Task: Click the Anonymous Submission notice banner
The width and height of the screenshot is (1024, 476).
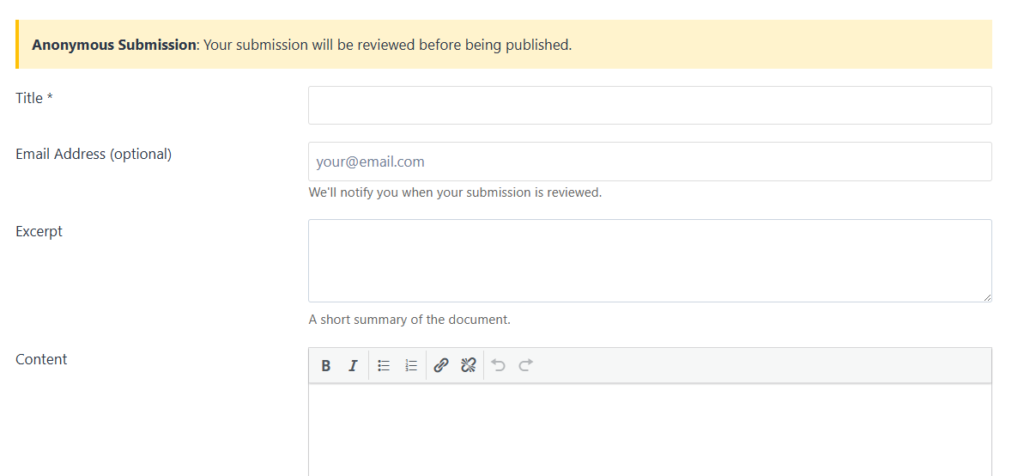Action: pyautogui.click(x=504, y=44)
